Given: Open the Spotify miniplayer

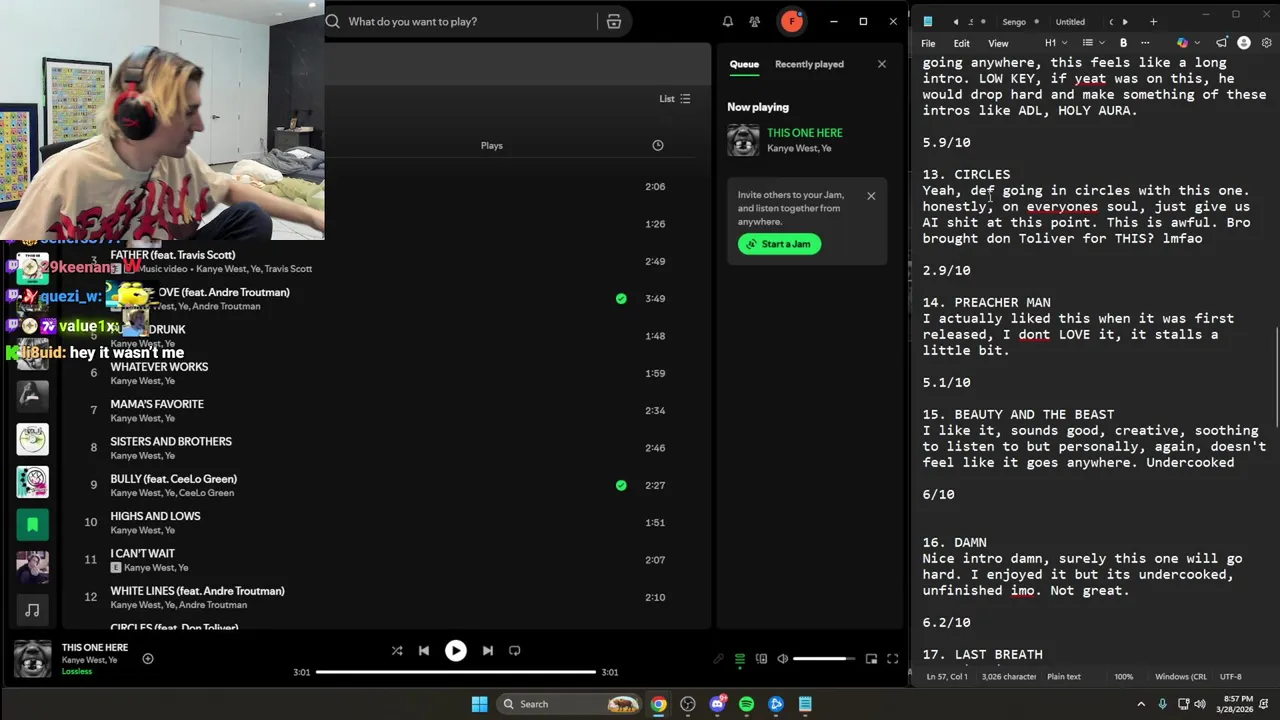Looking at the screenshot, I should 871,659.
